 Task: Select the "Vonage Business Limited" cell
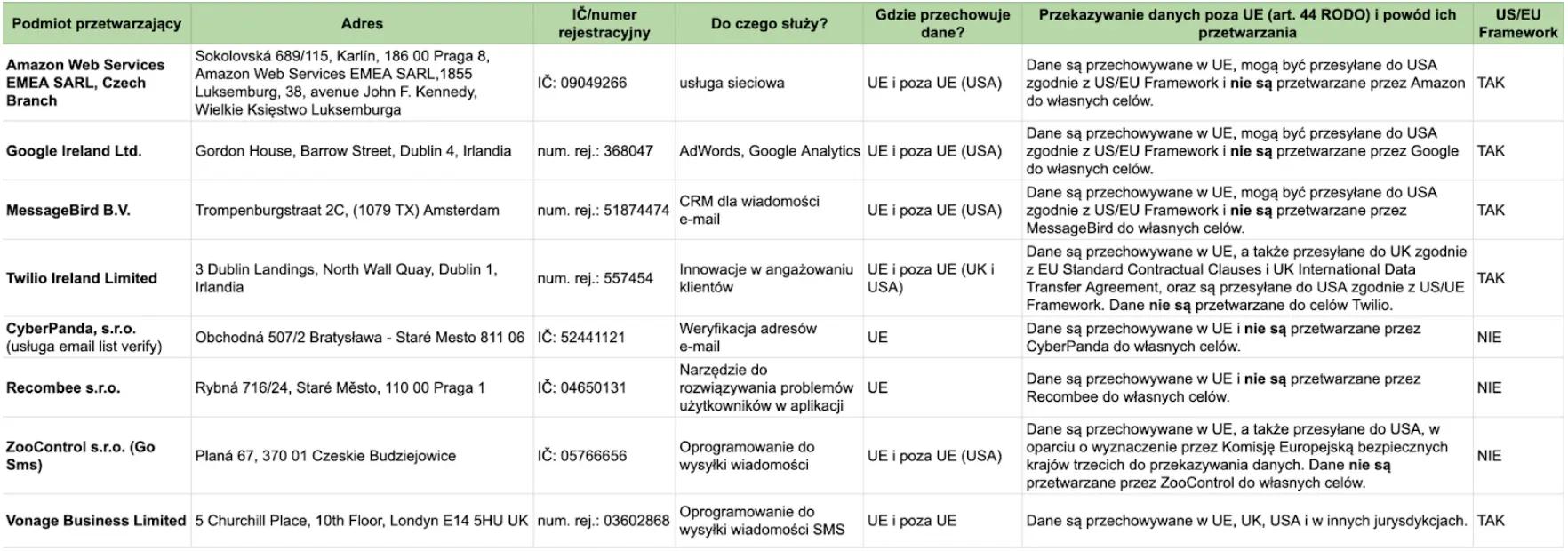click(96, 521)
